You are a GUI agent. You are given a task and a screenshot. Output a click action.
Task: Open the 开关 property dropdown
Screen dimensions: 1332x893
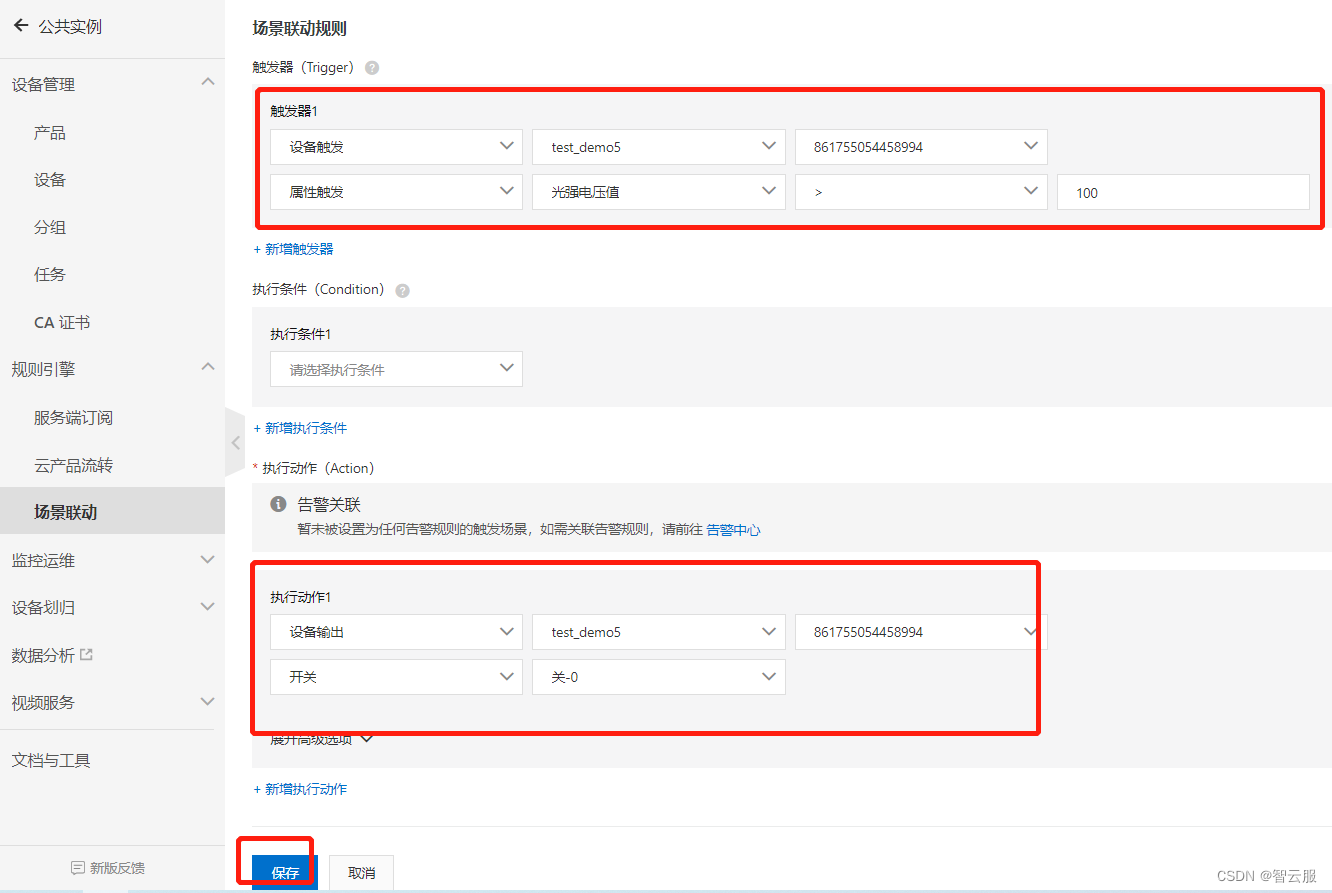click(396, 677)
